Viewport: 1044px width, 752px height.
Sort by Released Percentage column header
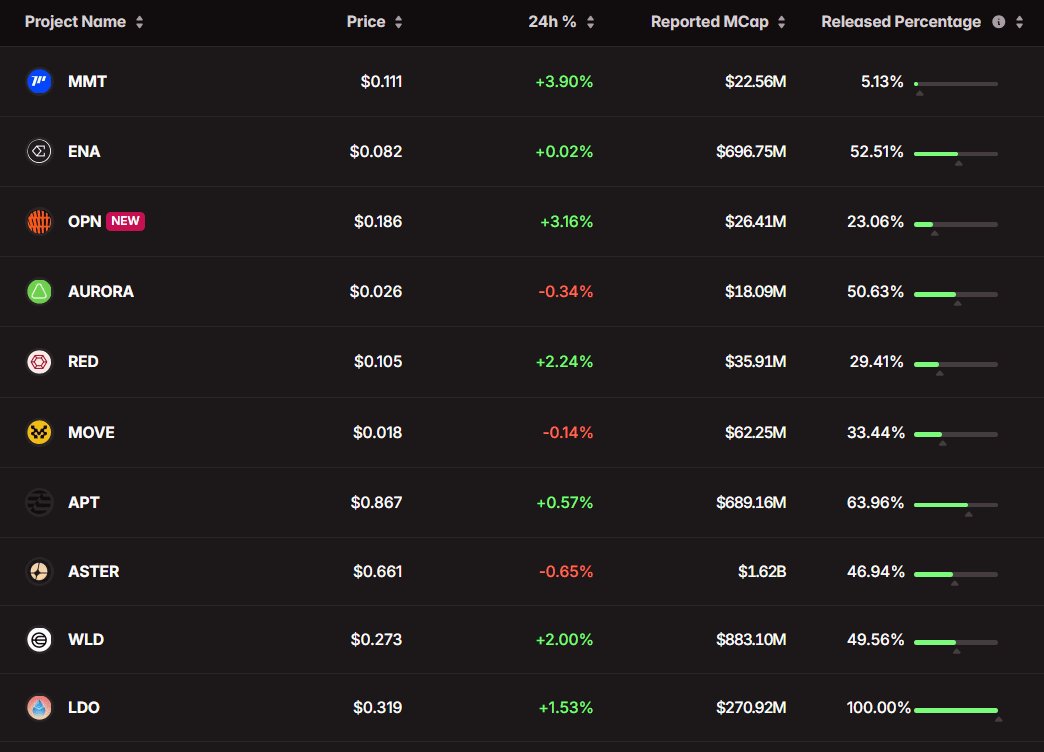click(x=901, y=22)
